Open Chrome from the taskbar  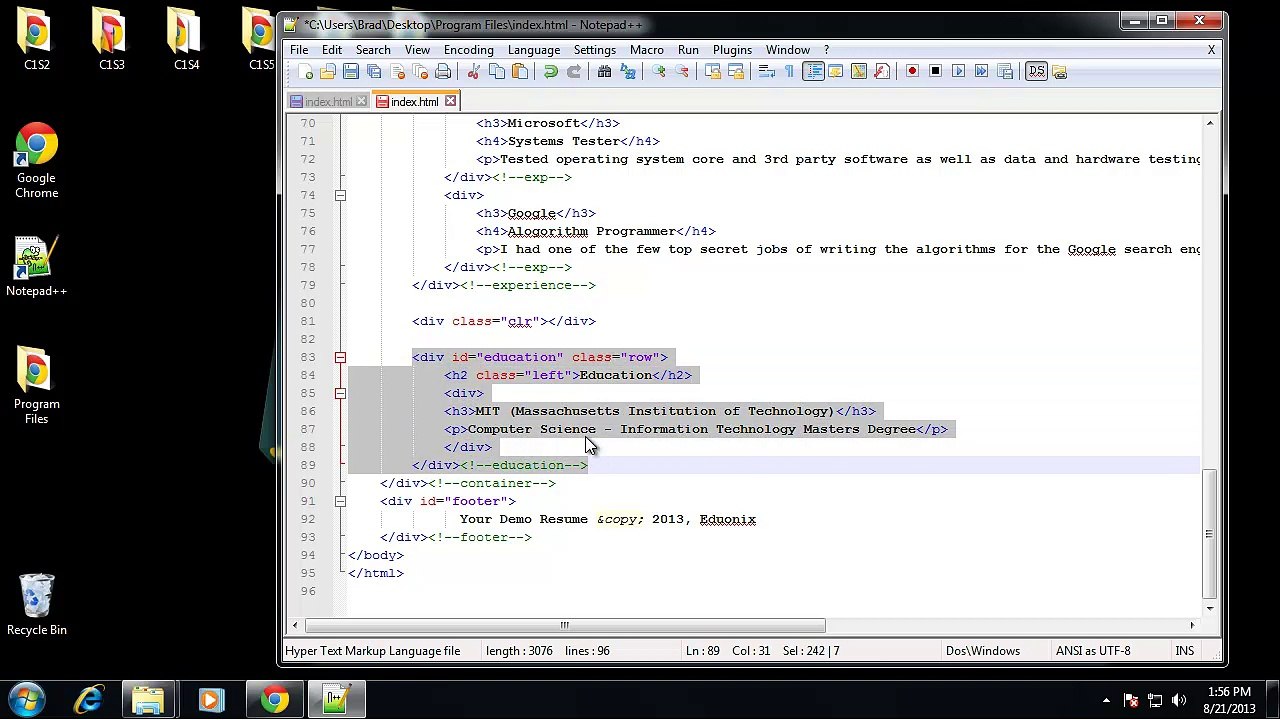[x=275, y=699]
